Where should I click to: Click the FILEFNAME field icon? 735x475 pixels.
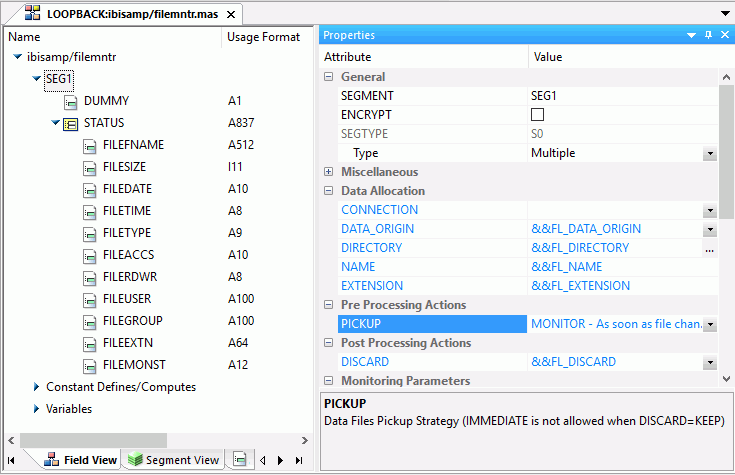click(x=90, y=146)
